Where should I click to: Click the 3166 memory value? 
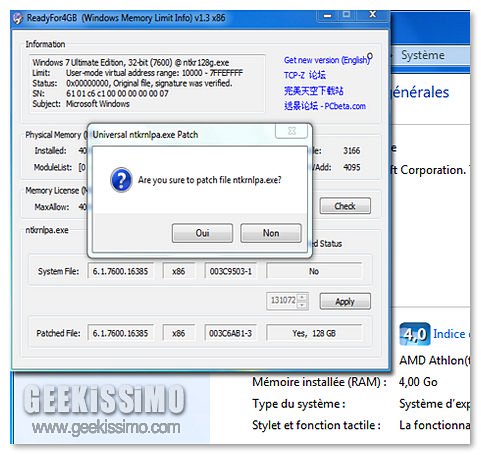(x=352, y=151)
